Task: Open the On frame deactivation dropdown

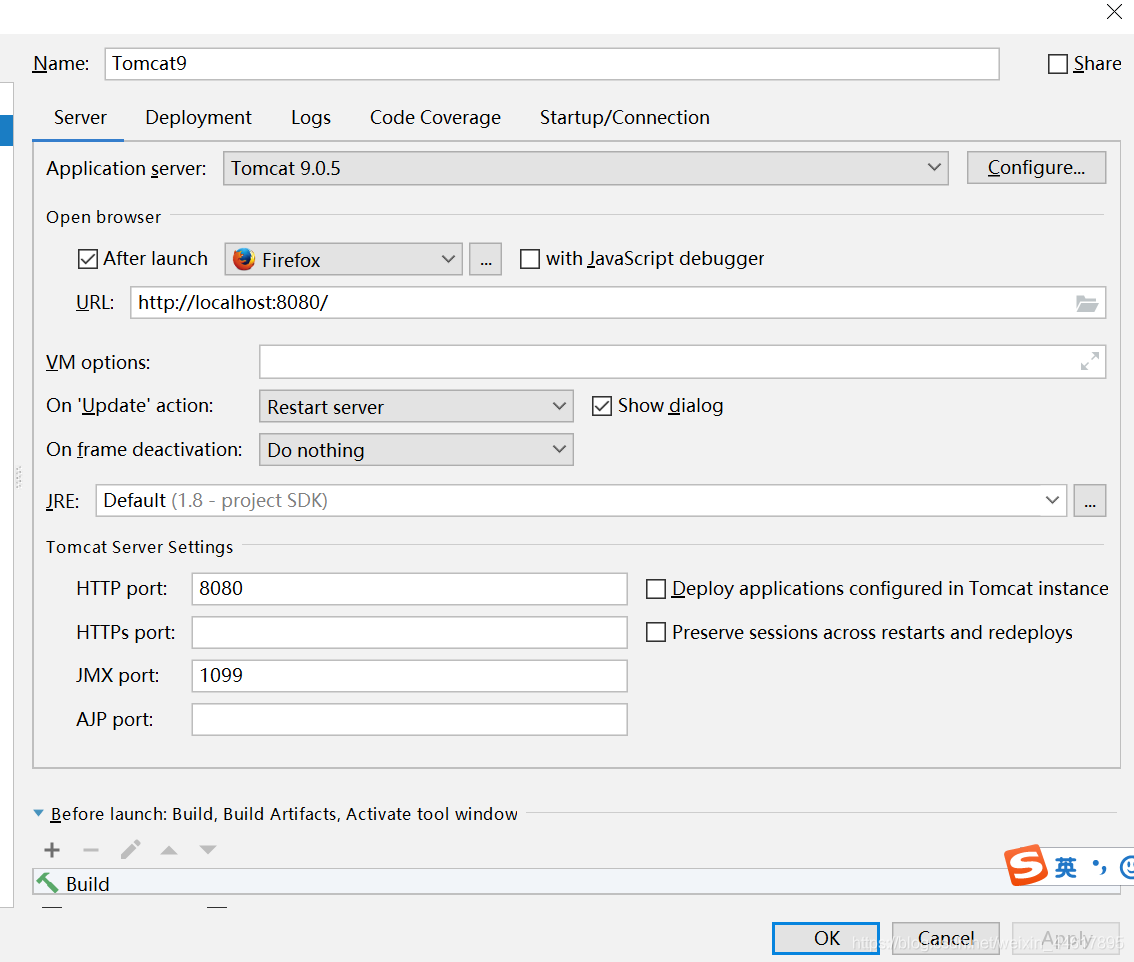Action: point(417,450)
